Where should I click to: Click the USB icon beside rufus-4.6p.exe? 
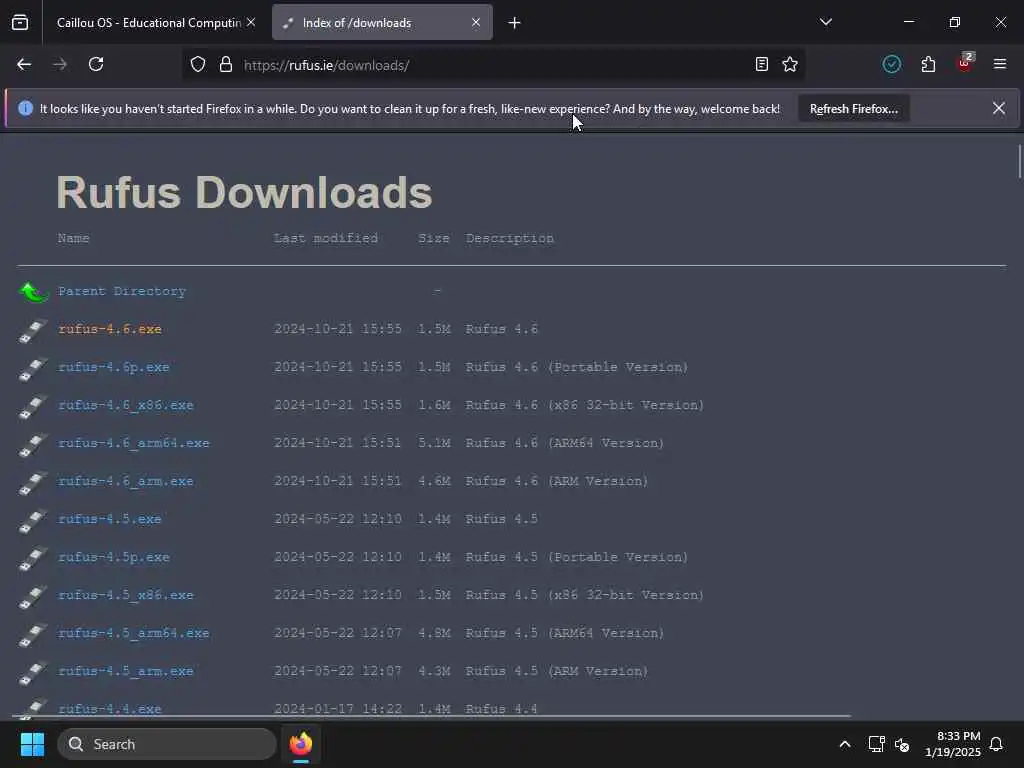point(33,368)
